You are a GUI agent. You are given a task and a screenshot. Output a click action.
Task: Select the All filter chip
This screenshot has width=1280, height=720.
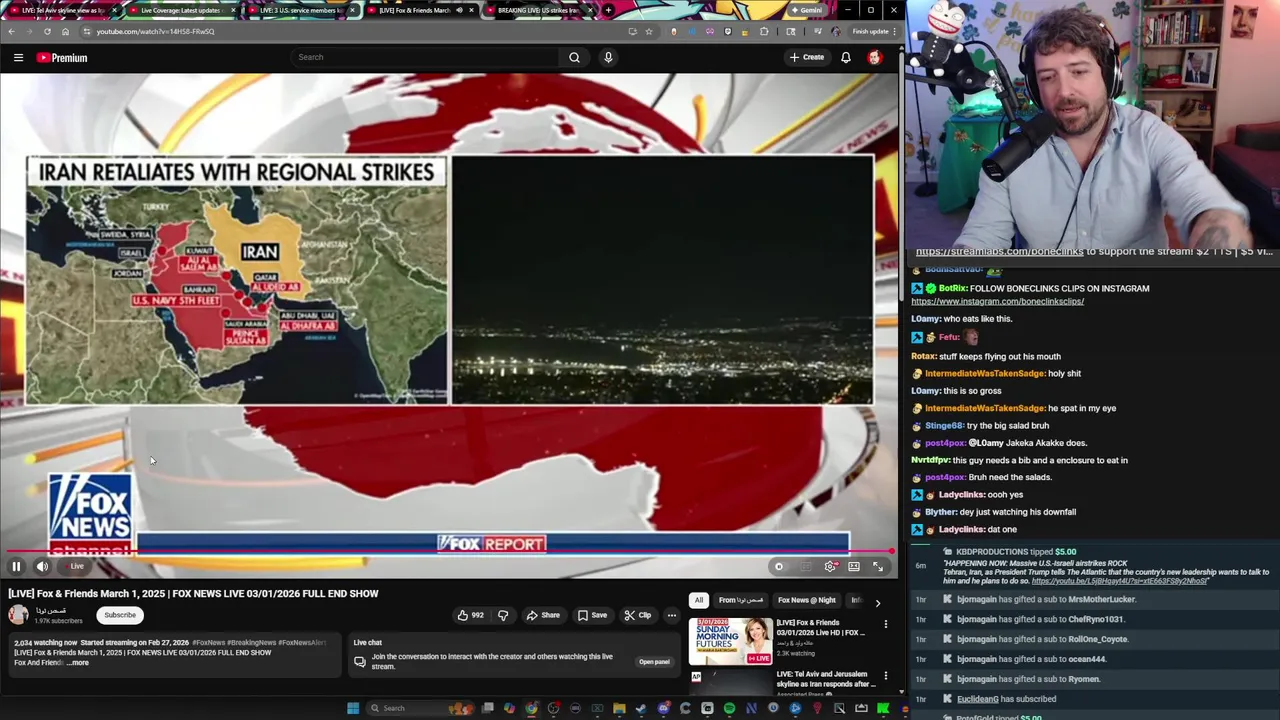(x=698, y=600)
